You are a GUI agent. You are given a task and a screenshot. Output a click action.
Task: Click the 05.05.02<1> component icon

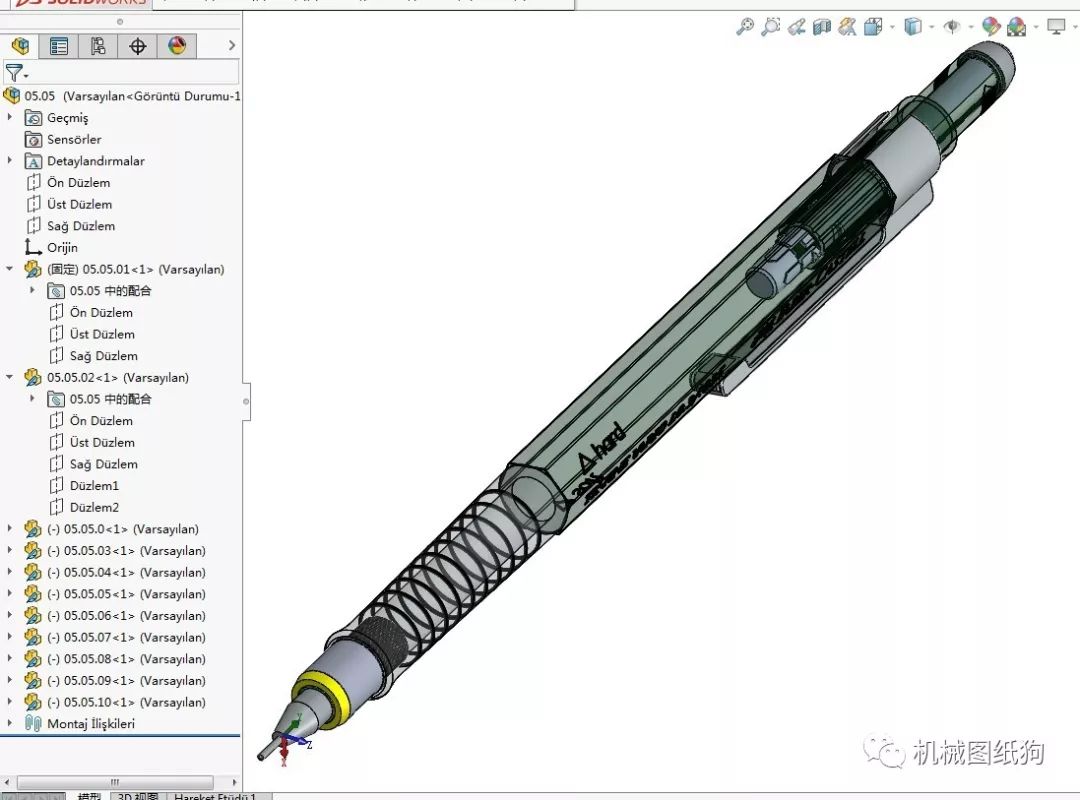32,377
